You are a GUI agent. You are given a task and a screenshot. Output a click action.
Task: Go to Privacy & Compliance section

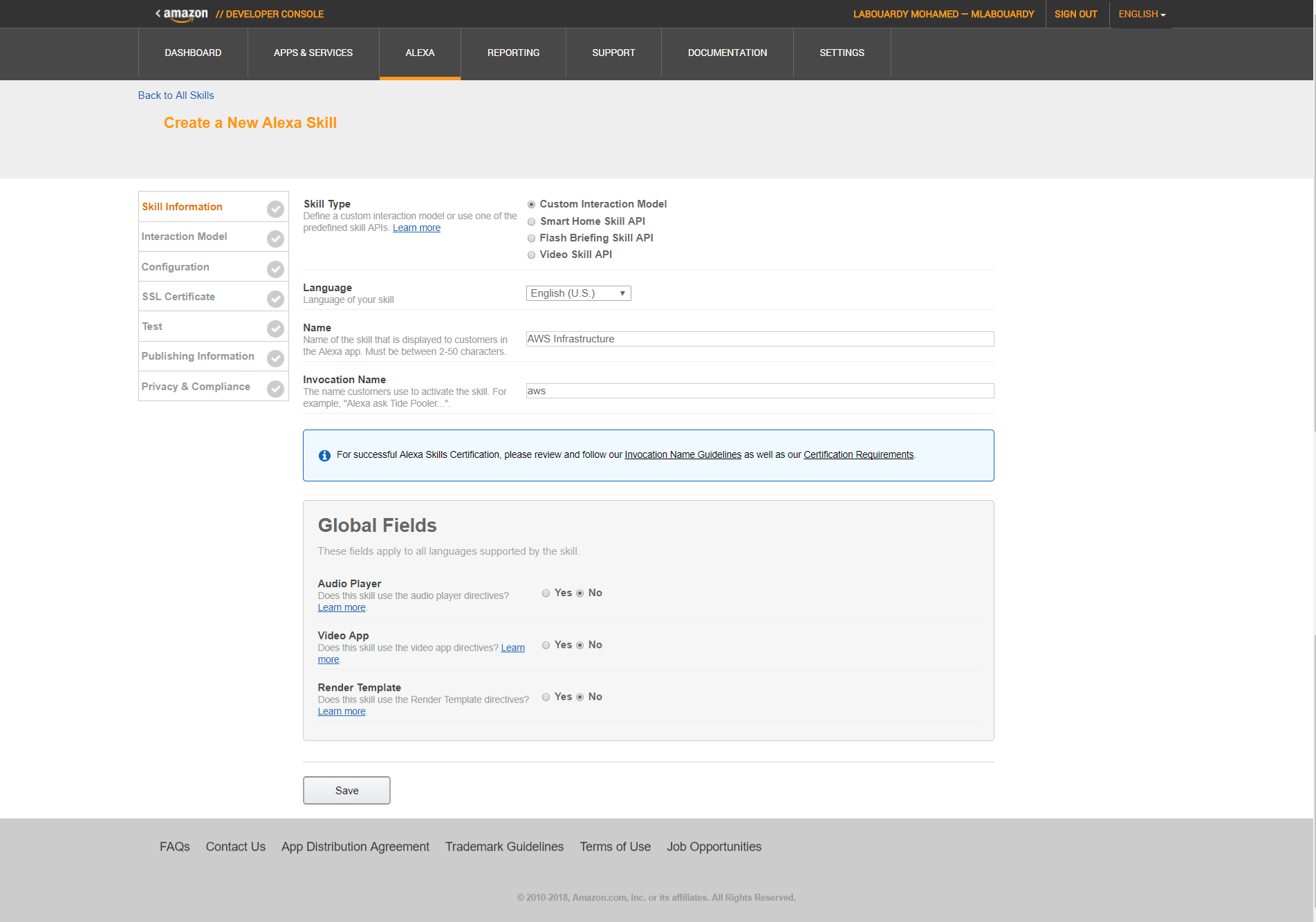tap(196, 387)
